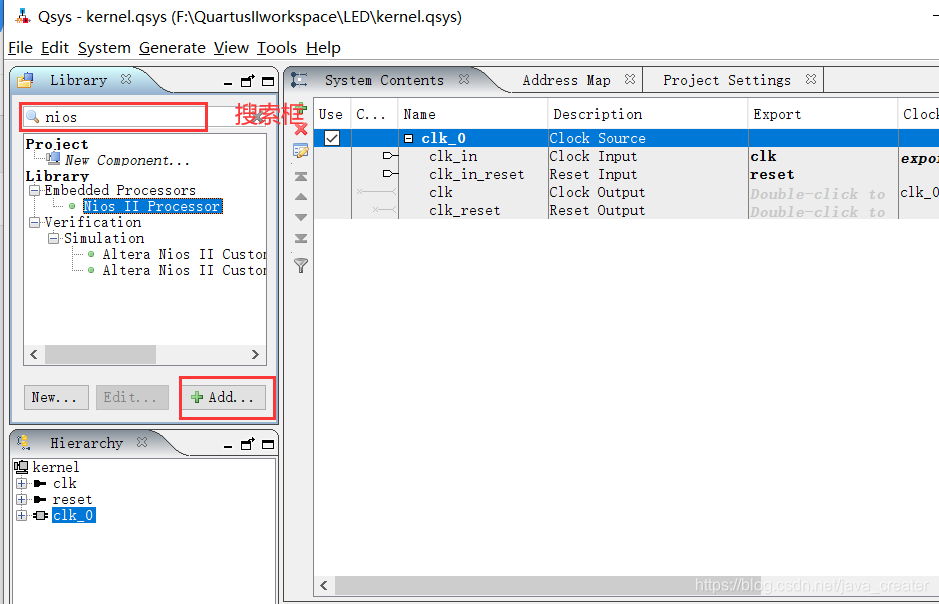Click the Library horizontal scrollbar thumb
939x604 pixels.
click(101, 354)
